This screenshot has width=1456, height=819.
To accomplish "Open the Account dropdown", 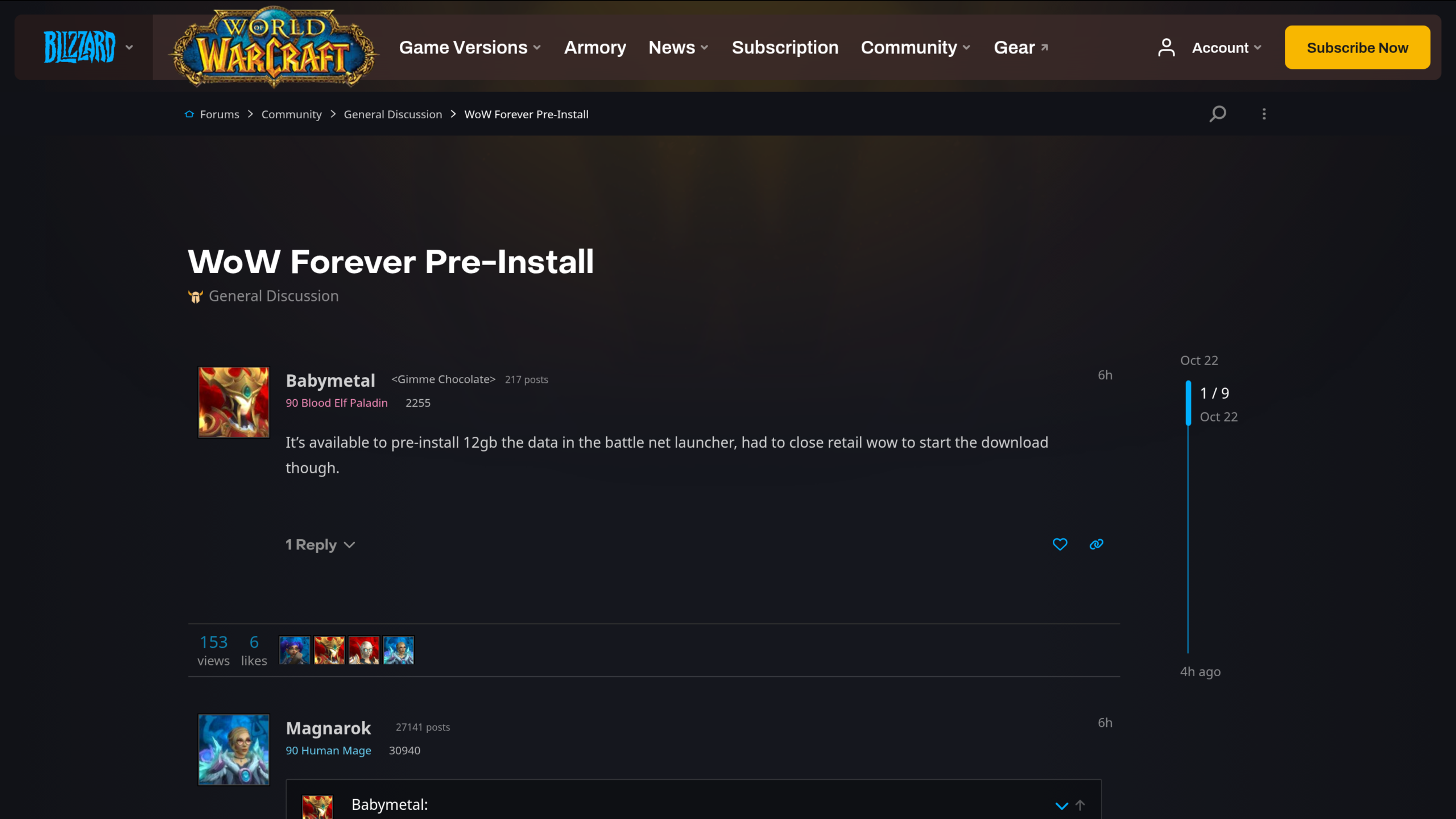I will point(1227,48).
